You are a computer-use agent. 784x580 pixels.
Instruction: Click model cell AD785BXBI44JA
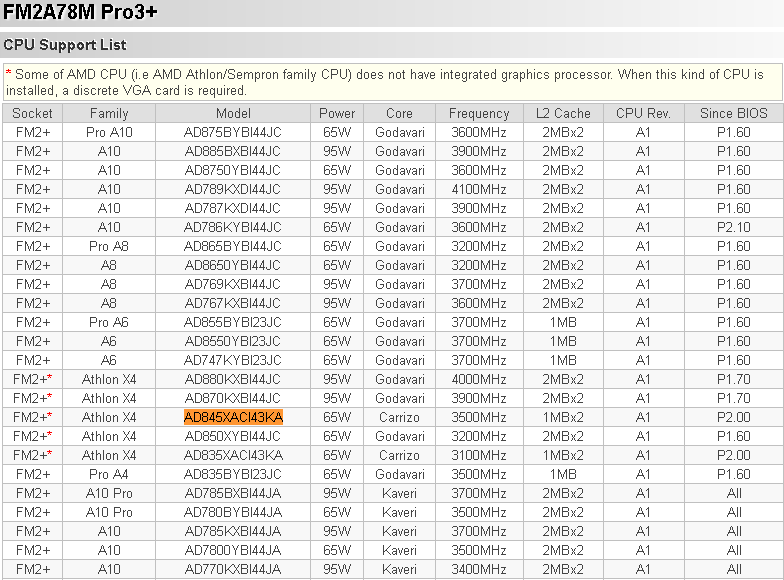pos(233,494)
